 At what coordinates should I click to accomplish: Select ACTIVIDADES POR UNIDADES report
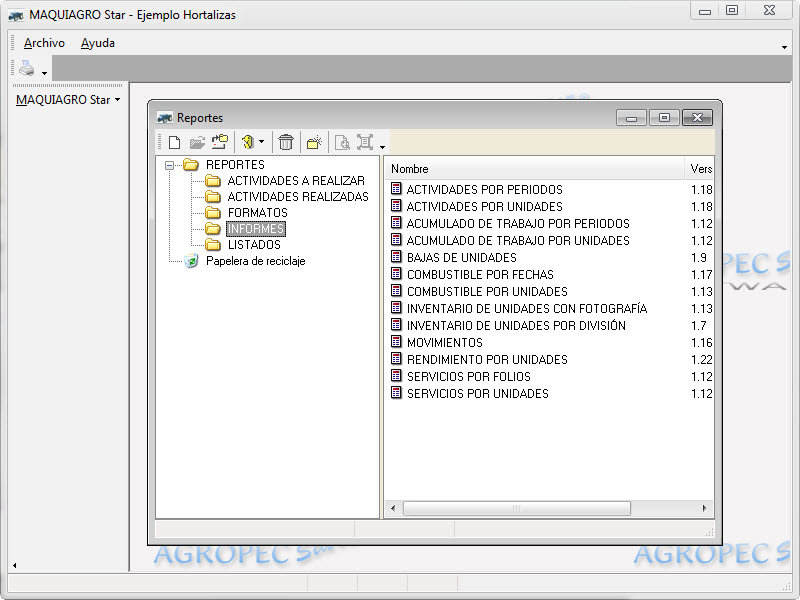coord(485,207)
